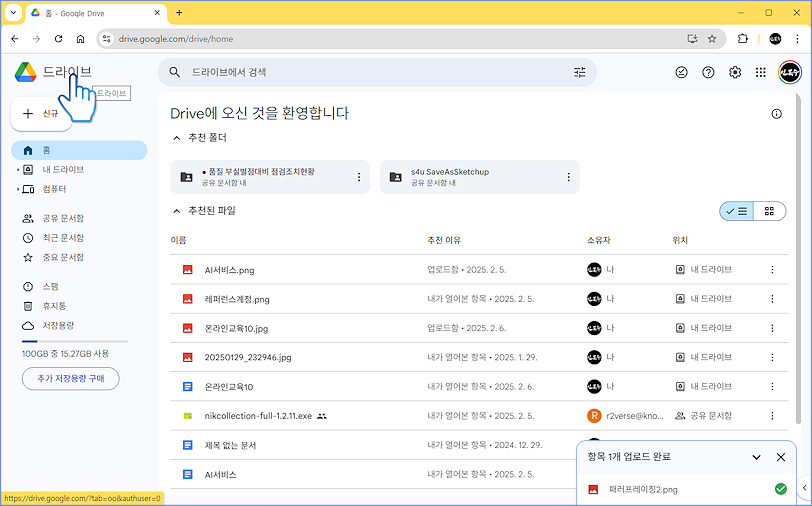The width and height of the screenshot is (812, 506).
Task: Open the 품질 부실벌점대비 점검조치현황 folder
Action: coord(270,177)
